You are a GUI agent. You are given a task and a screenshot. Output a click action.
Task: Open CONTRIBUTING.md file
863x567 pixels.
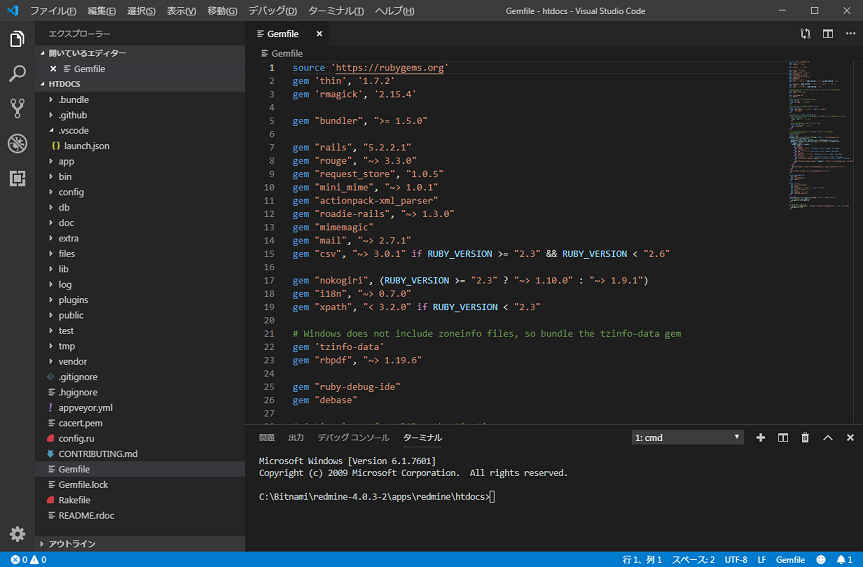[140, 454]
